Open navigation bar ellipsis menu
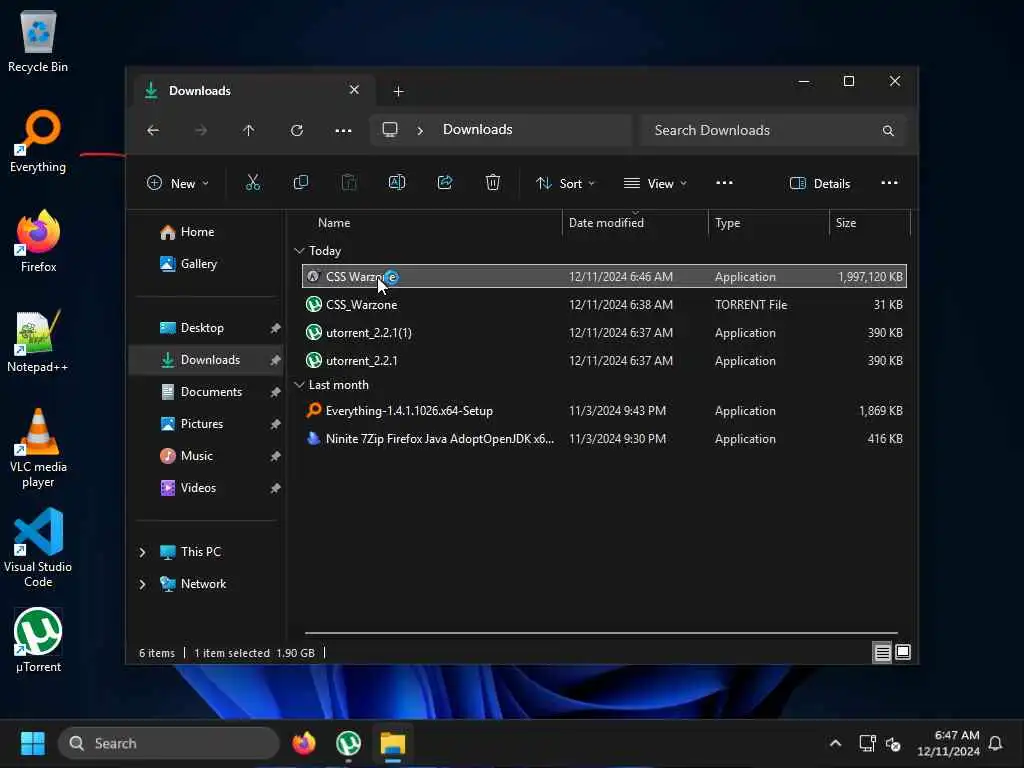Viewport: 1024px width, 768px height. tap(344, 131)
